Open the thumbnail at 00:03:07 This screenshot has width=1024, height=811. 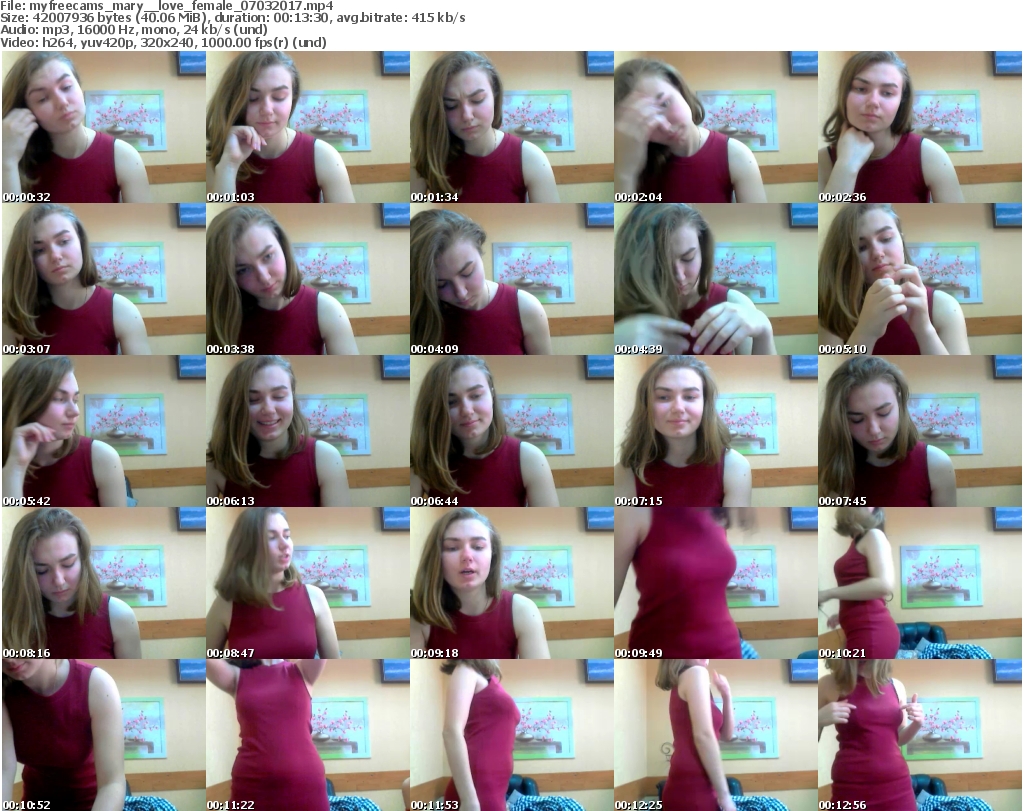pyautogui.click(x=104, y=279)
